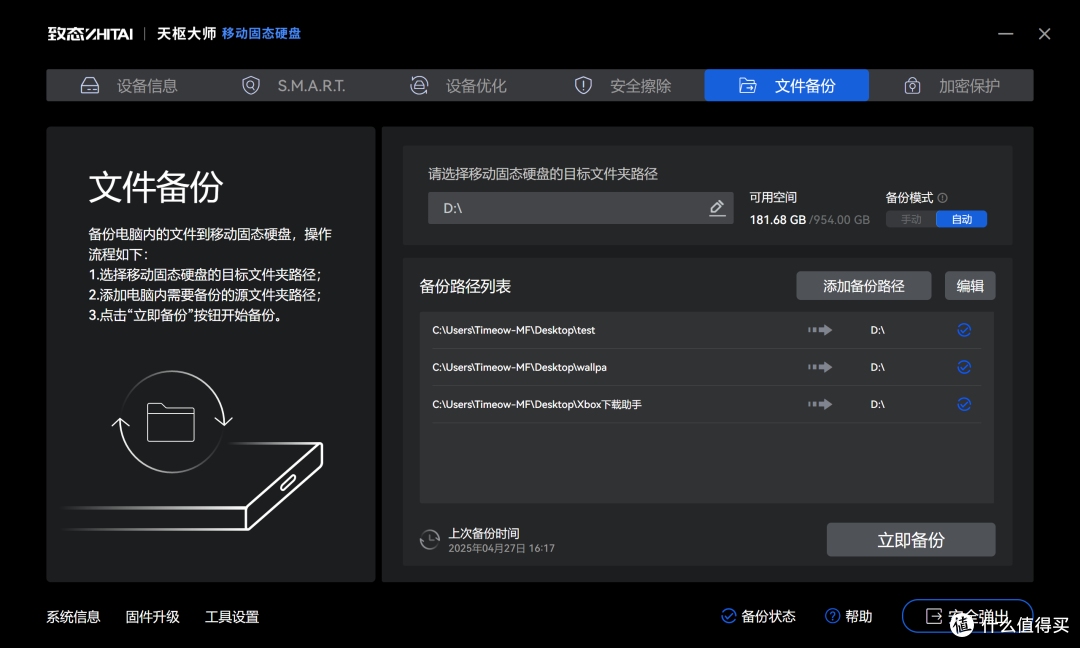
Task: Click the question mark icon beside 帮助
Action: point(832,616)
